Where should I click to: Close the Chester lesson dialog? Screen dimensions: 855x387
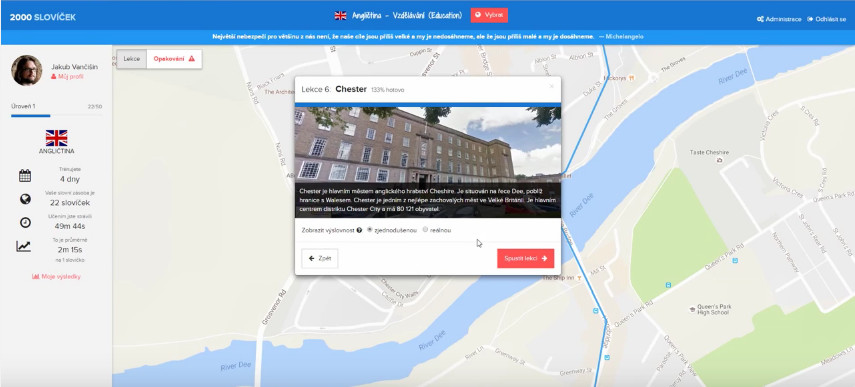(551, 86)
